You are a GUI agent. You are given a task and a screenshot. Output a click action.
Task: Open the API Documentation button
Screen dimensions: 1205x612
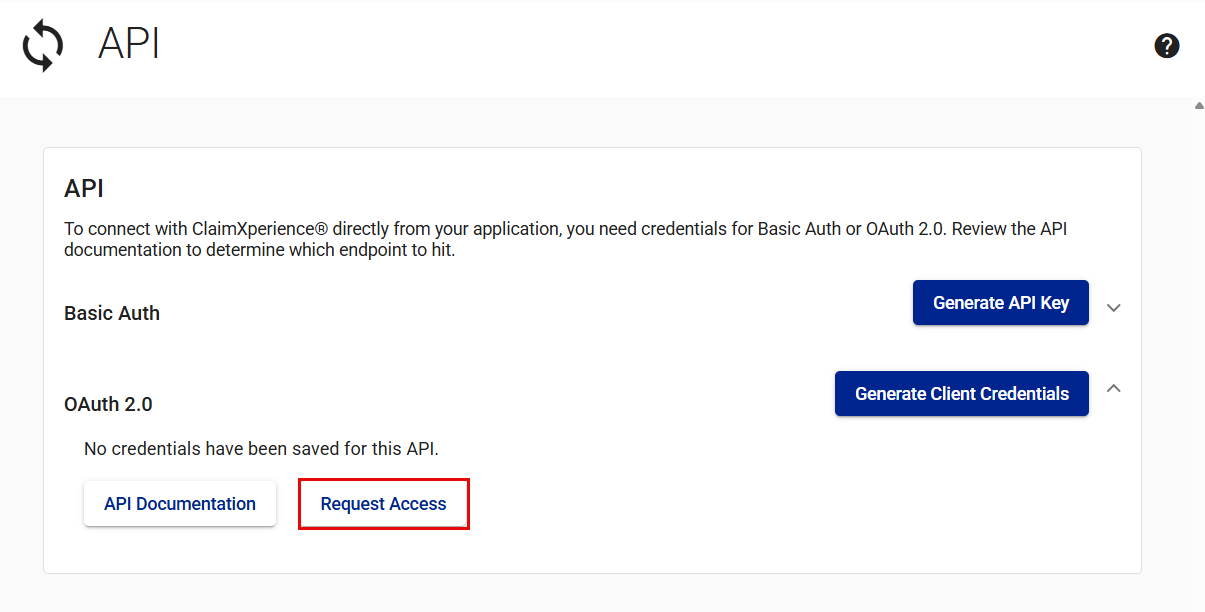(180, 504)
